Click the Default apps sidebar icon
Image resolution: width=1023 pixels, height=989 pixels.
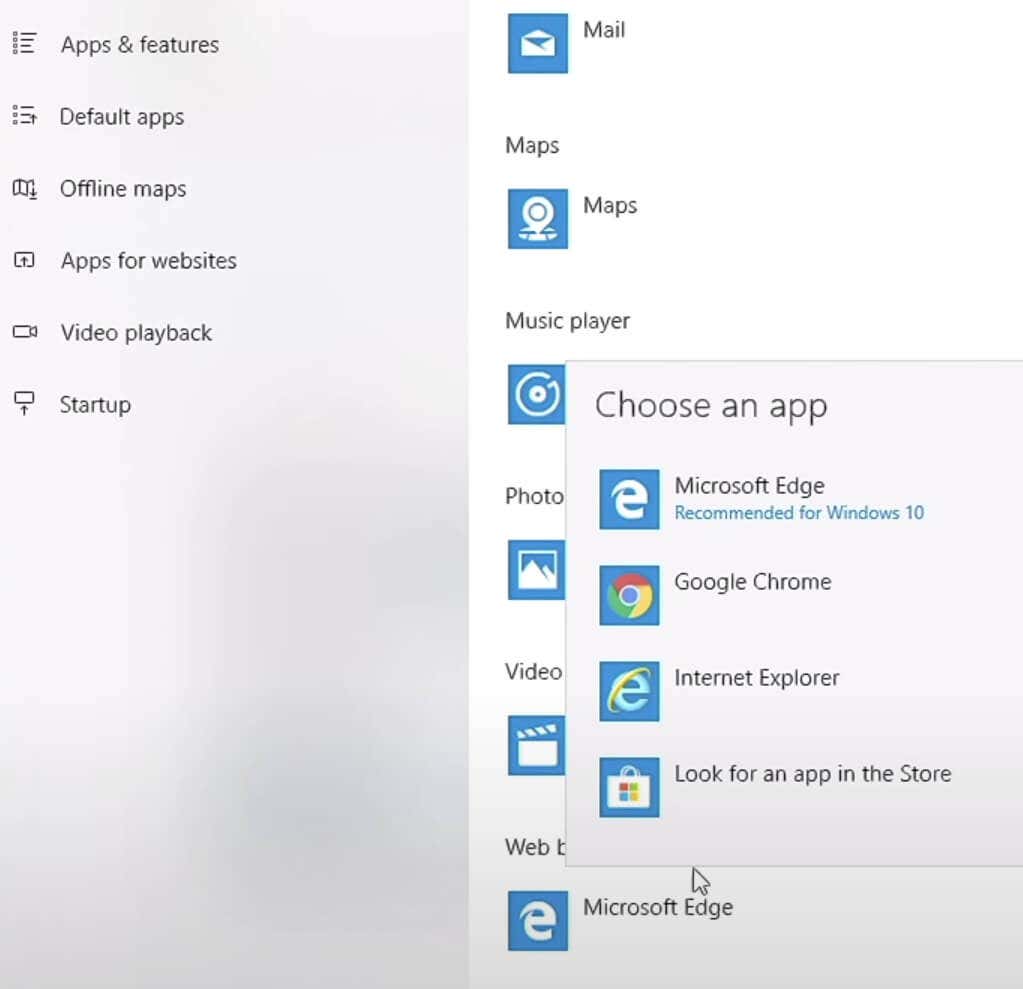tap(24, 115)
